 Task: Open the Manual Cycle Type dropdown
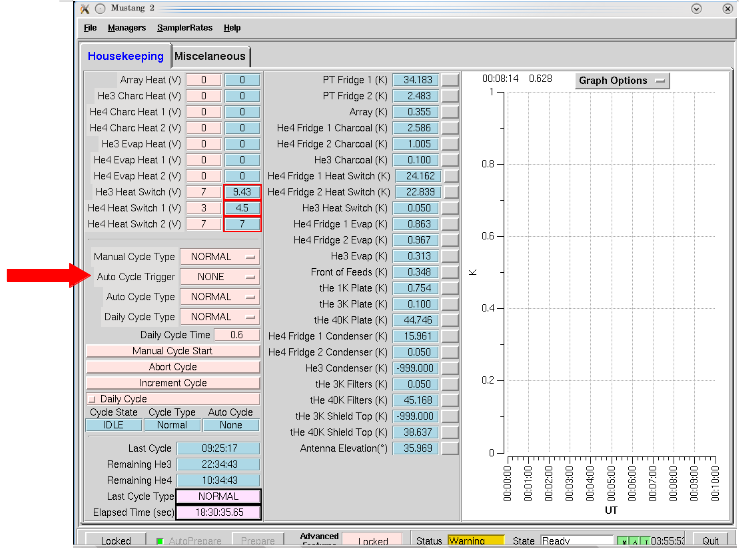[220, 257]
